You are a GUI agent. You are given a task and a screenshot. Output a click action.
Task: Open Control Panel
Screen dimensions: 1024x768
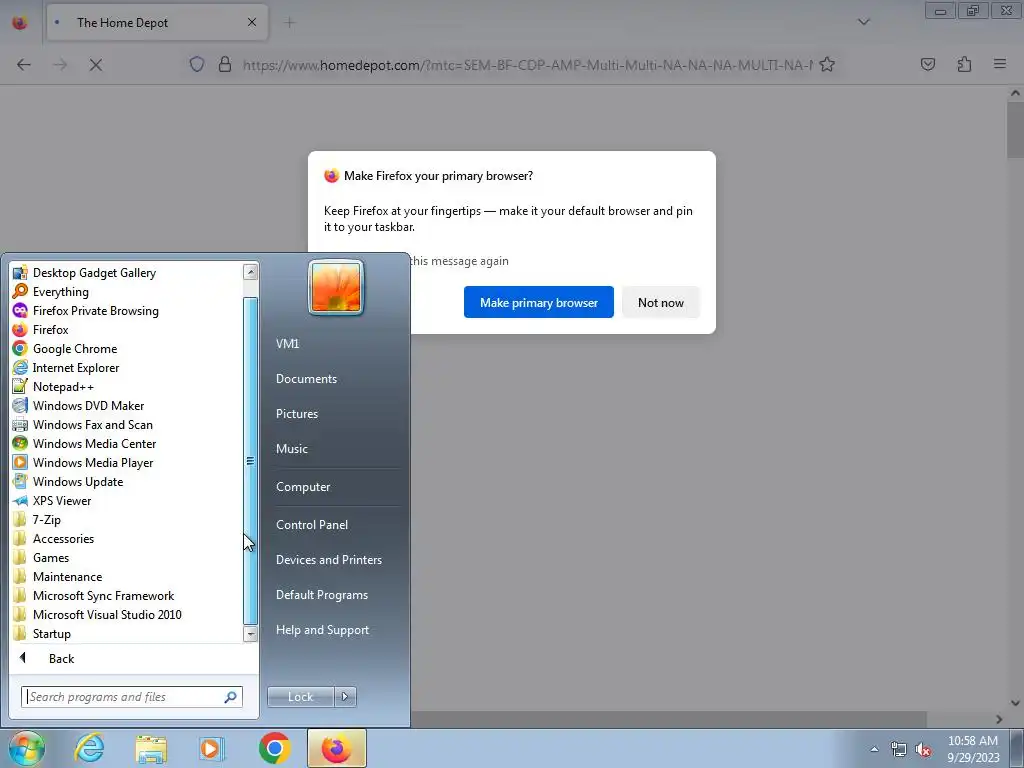(x=312, y=525)
